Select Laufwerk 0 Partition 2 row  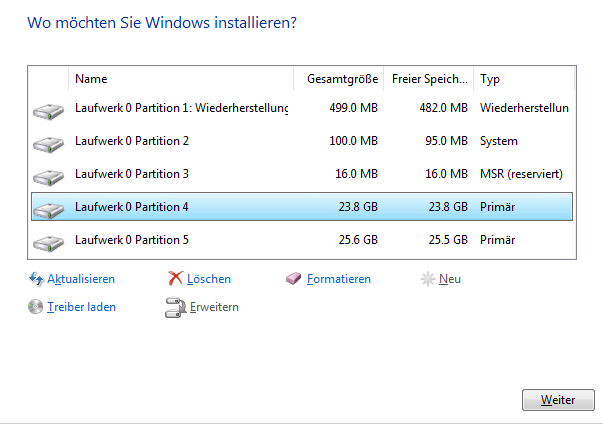point(132,141)
